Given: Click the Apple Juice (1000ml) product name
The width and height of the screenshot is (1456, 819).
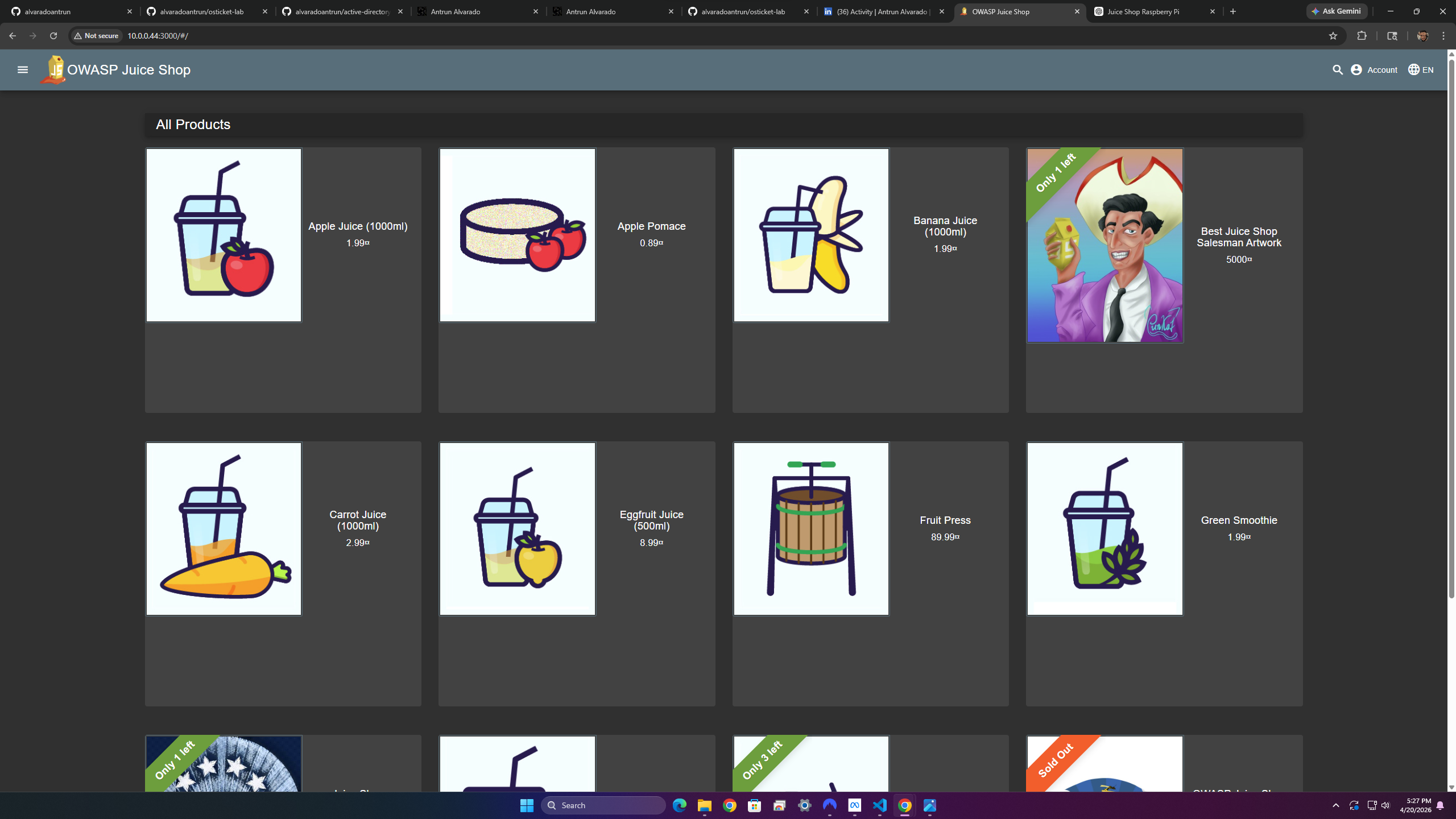Looking at the screenshot, I should tap(358, 226).
